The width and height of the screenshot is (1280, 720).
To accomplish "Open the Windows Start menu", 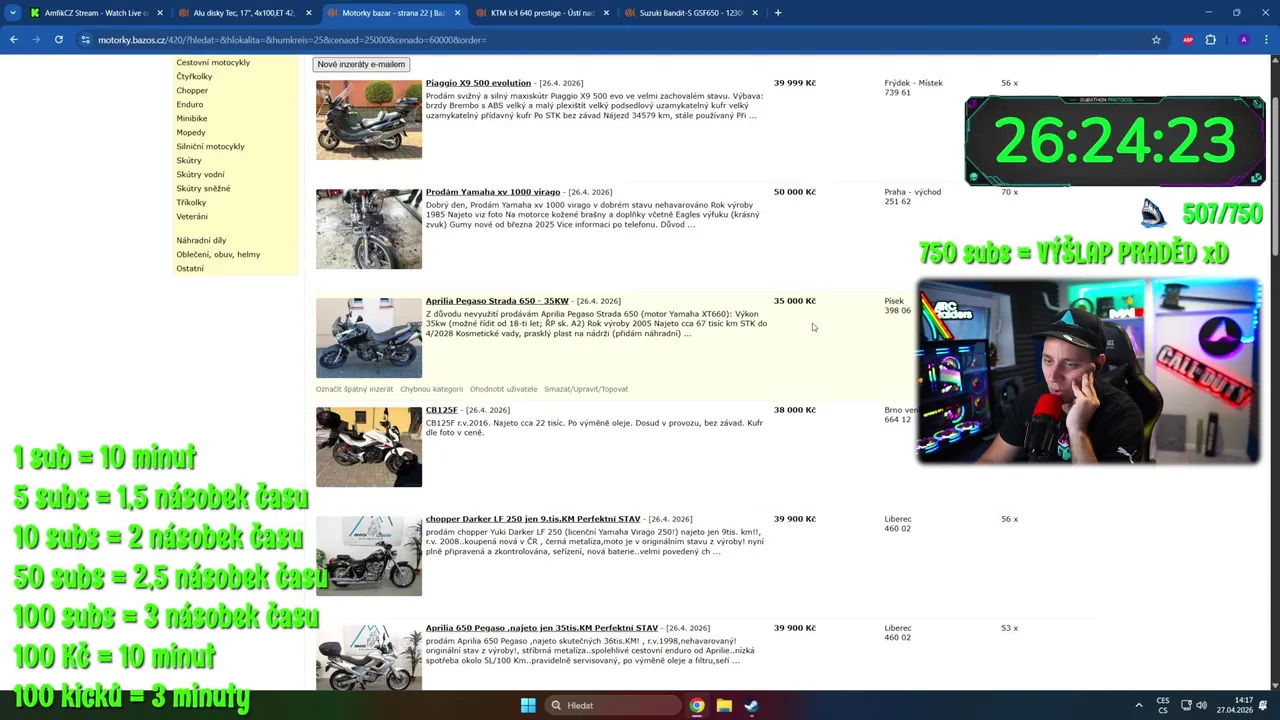I will click(x=528, y=705).
